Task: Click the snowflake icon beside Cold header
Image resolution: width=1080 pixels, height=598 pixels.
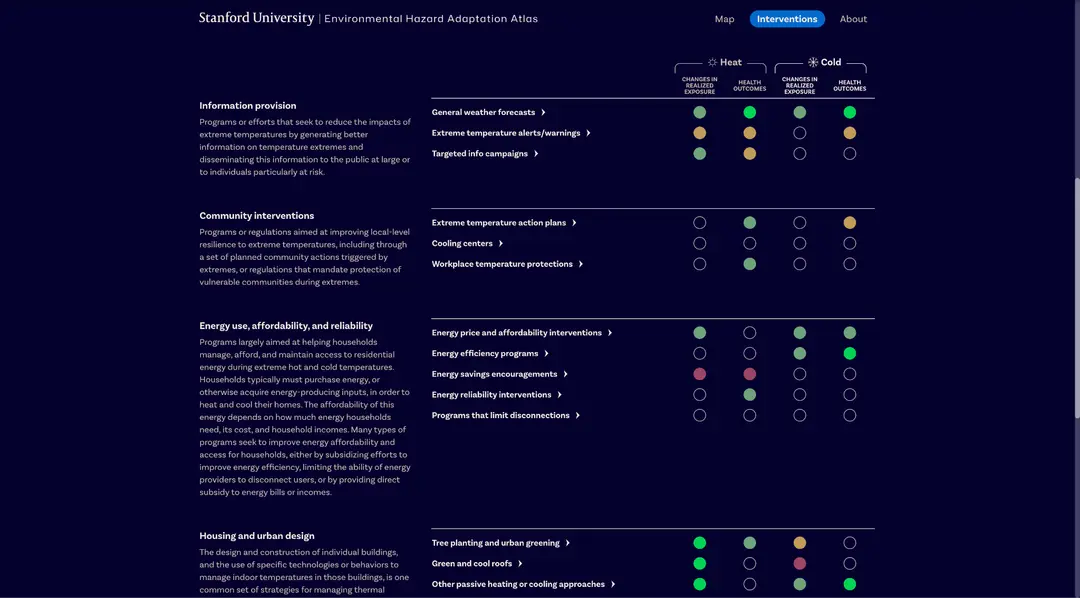Action: pos(813,62)
